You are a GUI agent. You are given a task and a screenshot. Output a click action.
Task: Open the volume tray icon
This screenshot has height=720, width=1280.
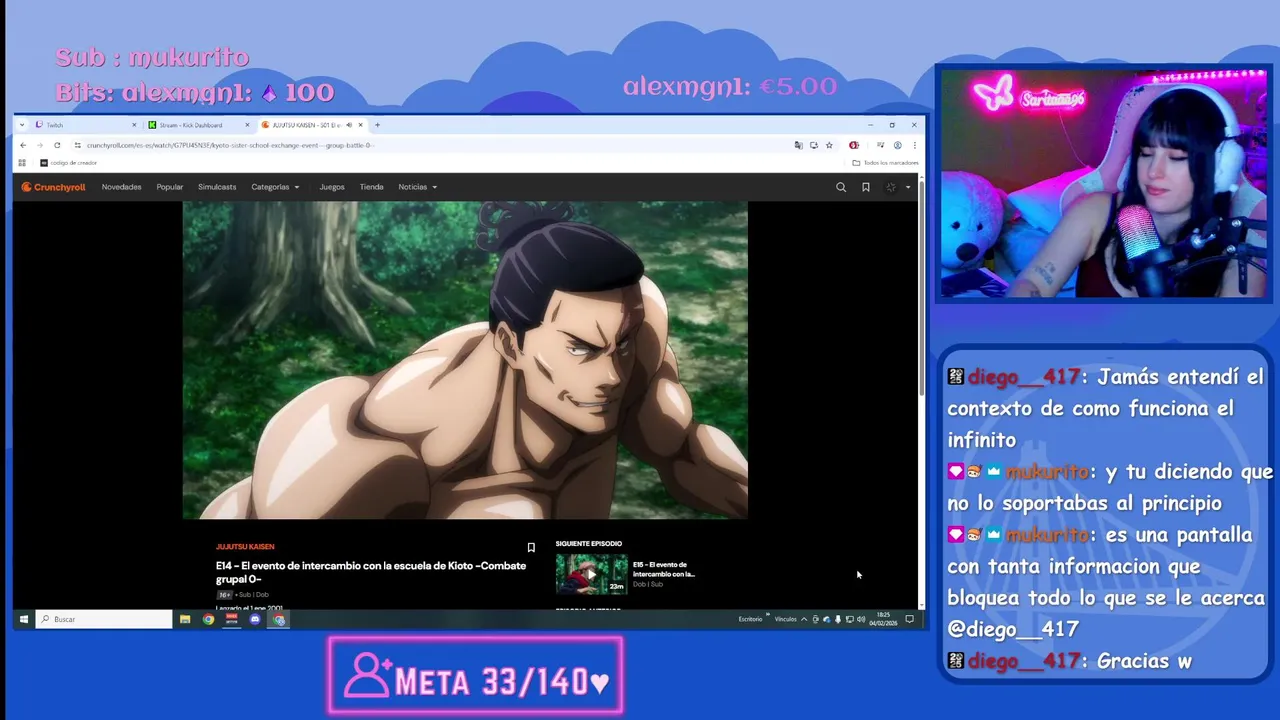tap(861, 619)
